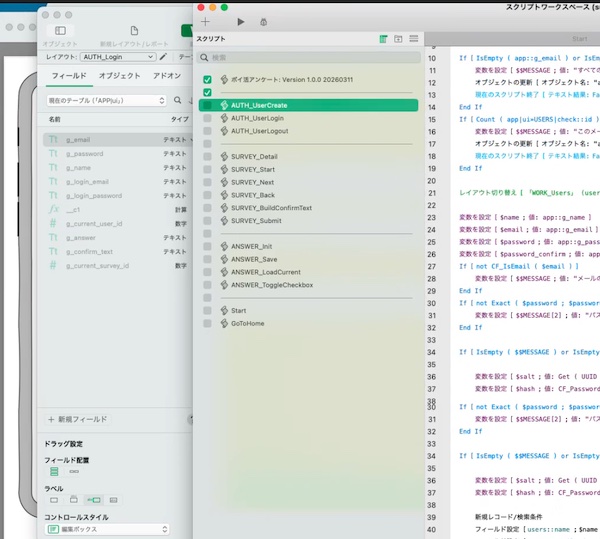This screenshot has width=600, height=539.
Task: Tick the checkbox beside SURVEY_Submit
Action: (x=207, y=220)
